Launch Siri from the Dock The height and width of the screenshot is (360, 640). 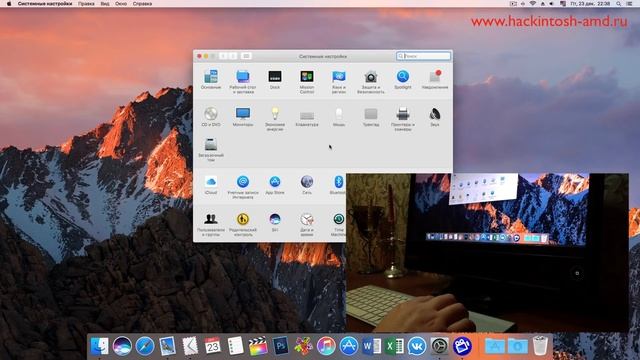click(x=122, y=346)
